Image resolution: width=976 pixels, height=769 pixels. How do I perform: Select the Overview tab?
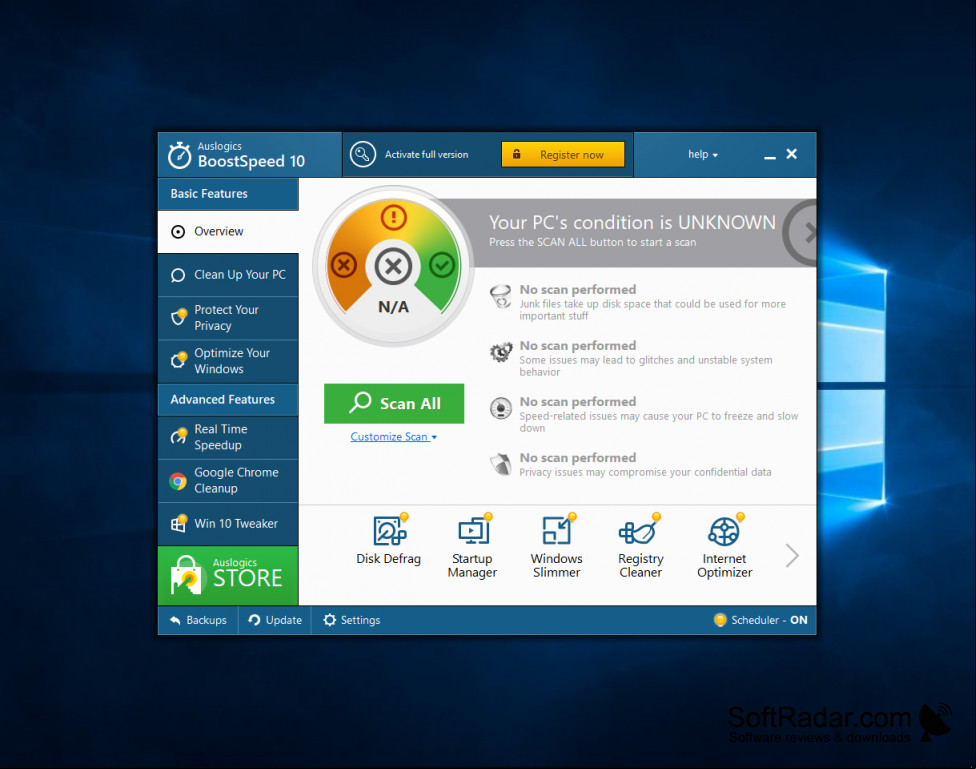coord(228,232)
